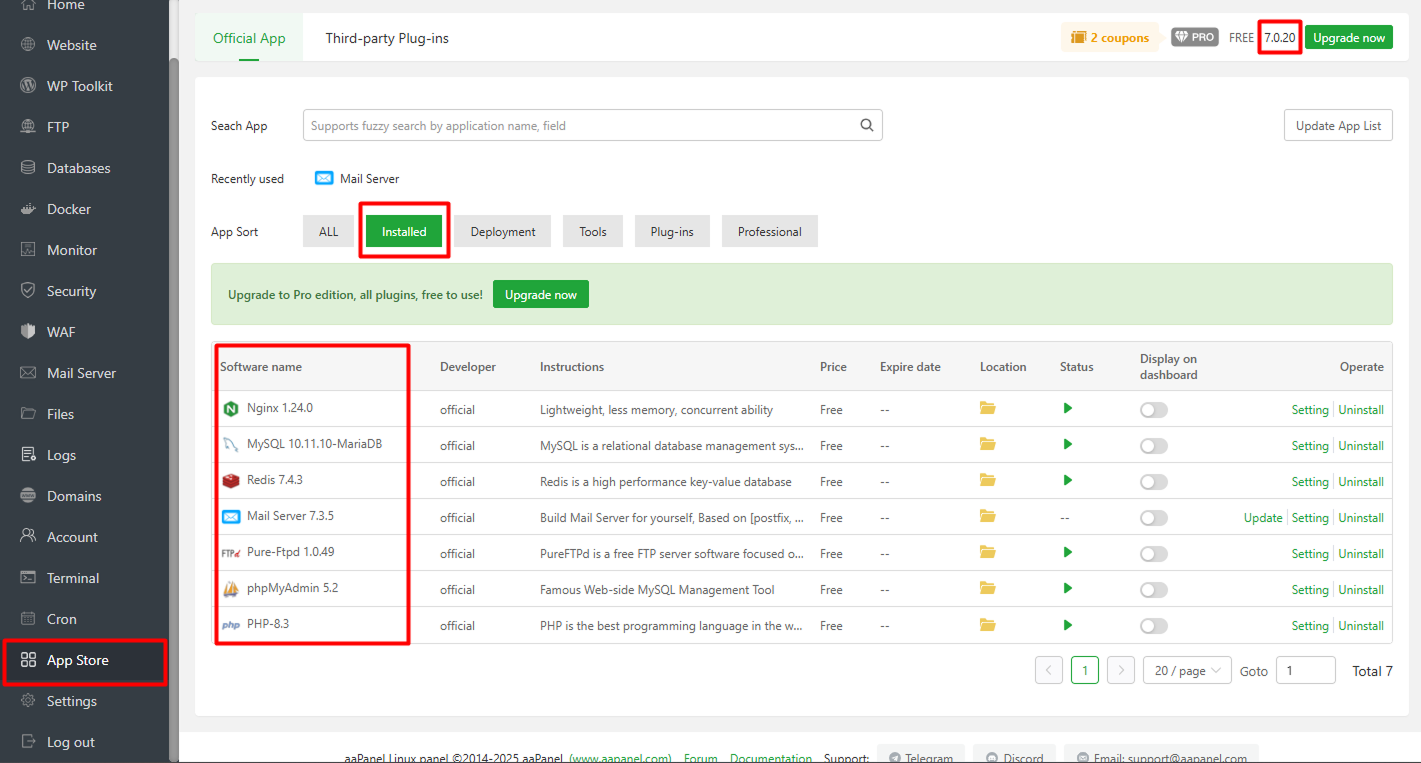Image resolution: width=1421 pixels, height=763 pixels.
Task: Uninstall the Redis application
Action: [x=1361, y=481]
